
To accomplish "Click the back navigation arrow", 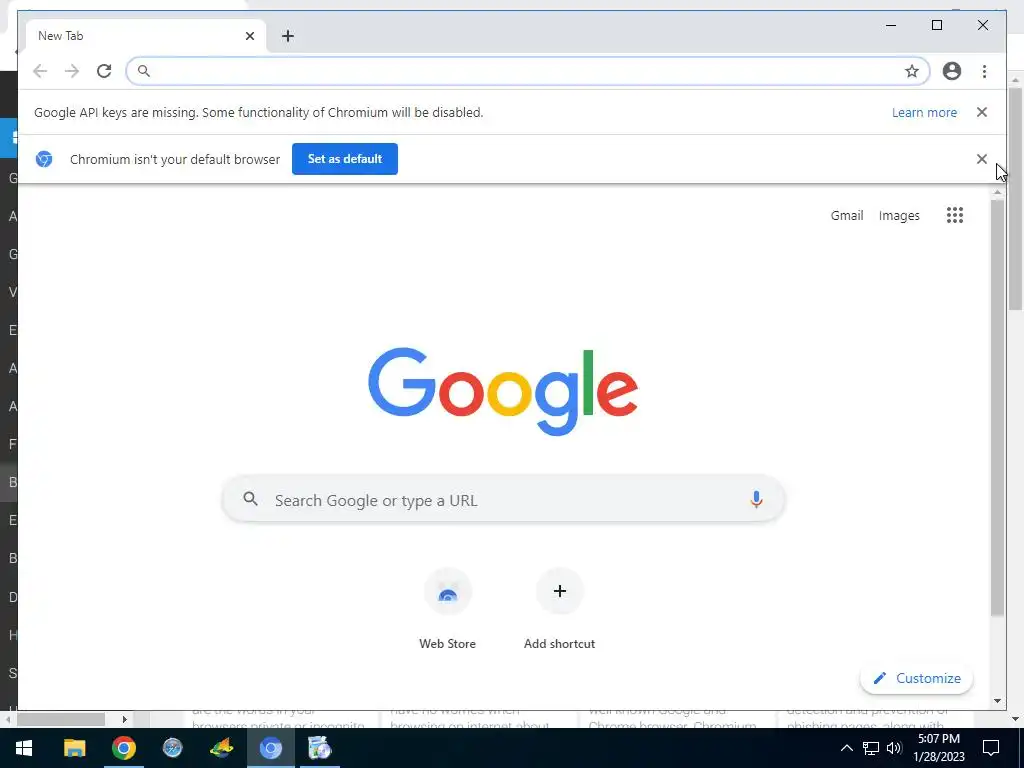I will click(40, 71).
